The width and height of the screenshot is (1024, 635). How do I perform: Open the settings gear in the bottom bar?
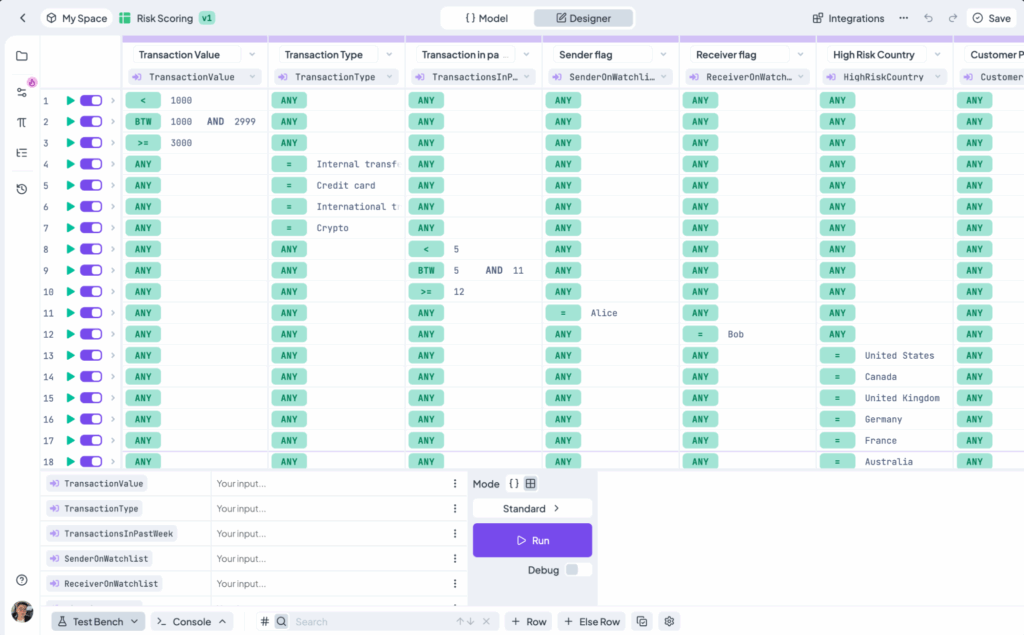click(x=669, y=621)
